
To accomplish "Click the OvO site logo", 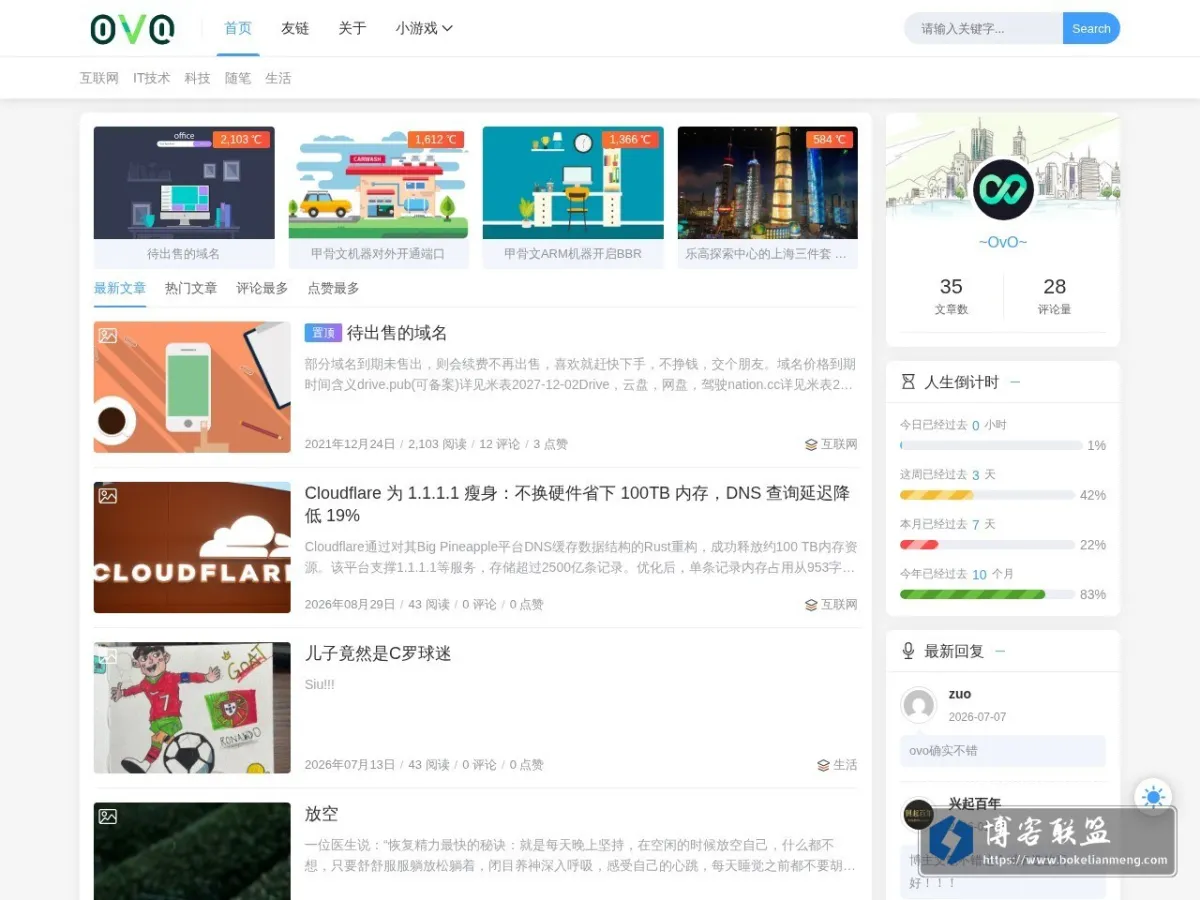I will pyautogui.click(x=132, y=29).
